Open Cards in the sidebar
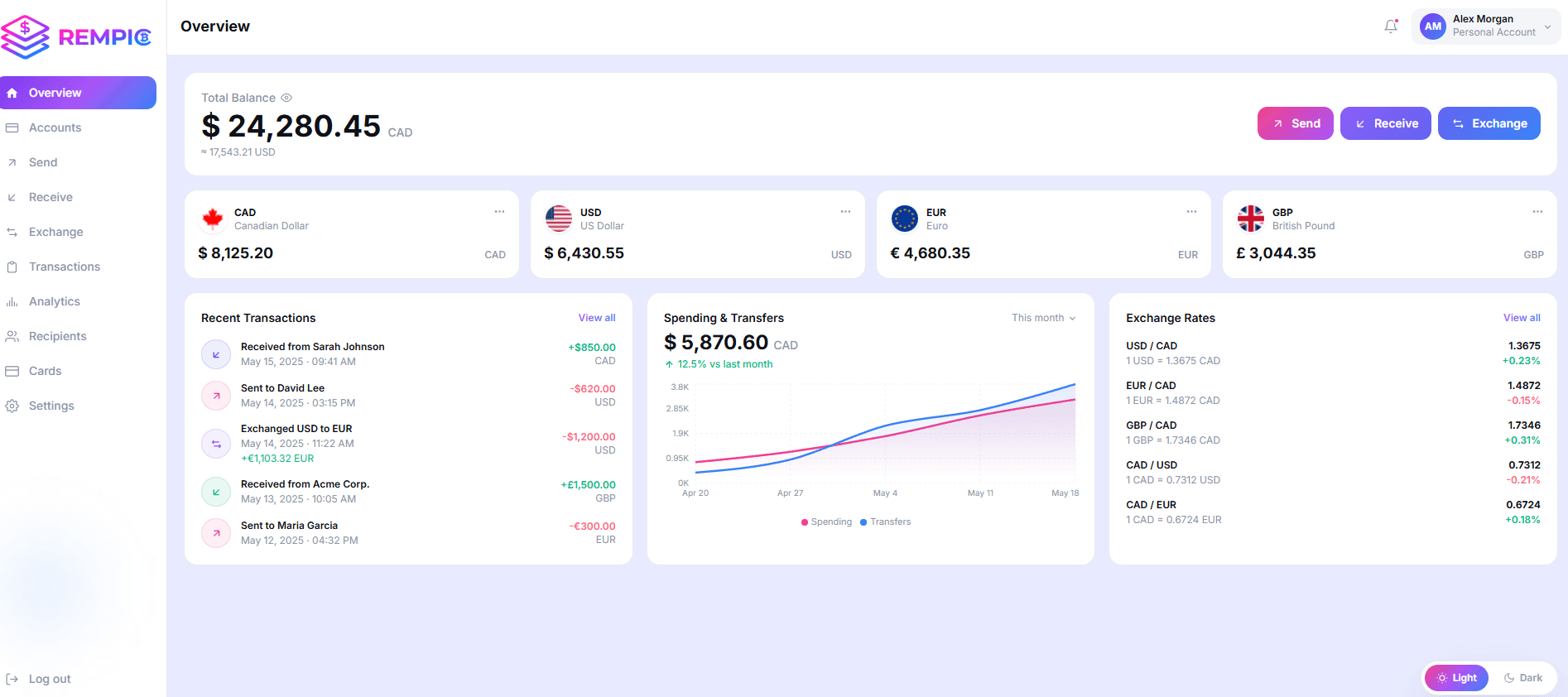 [79, 371]
